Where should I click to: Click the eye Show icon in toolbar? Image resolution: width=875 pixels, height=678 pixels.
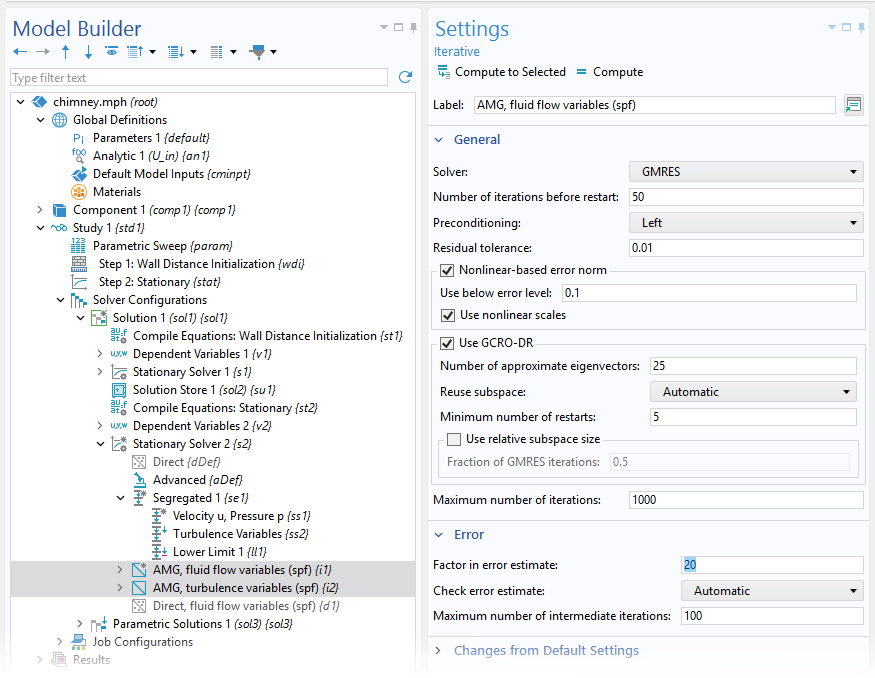pyautogui.click(x=111, y=52)
